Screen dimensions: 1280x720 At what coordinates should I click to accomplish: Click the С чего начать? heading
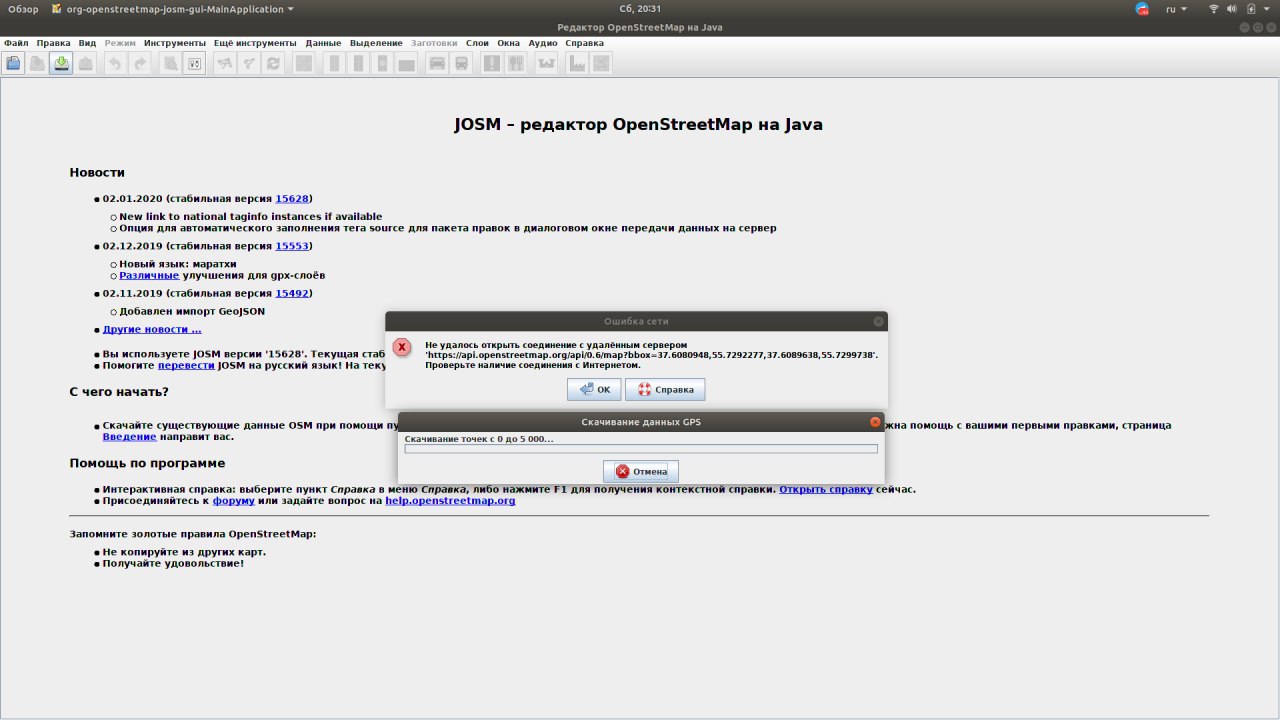[119, 391]
